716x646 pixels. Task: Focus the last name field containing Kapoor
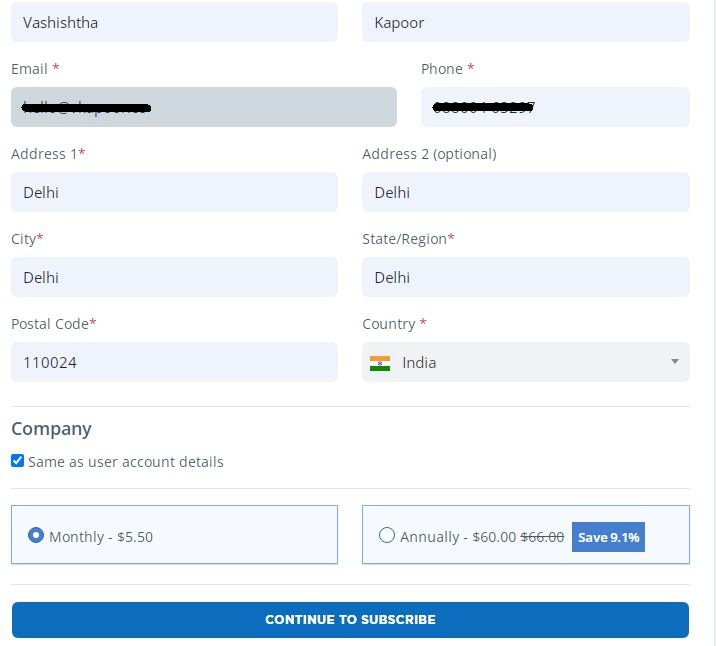(525, 22)
